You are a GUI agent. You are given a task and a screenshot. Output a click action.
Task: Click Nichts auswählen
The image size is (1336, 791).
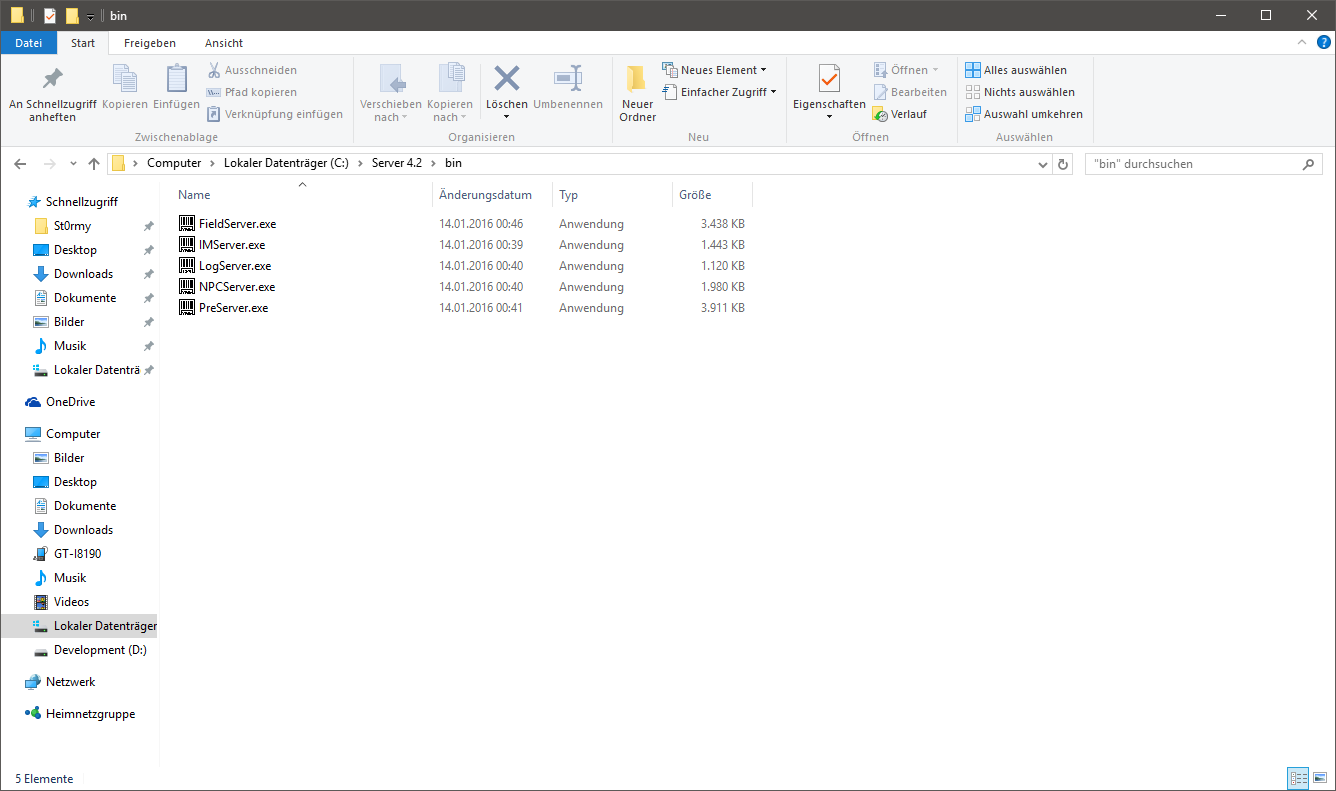point(1020,92)
